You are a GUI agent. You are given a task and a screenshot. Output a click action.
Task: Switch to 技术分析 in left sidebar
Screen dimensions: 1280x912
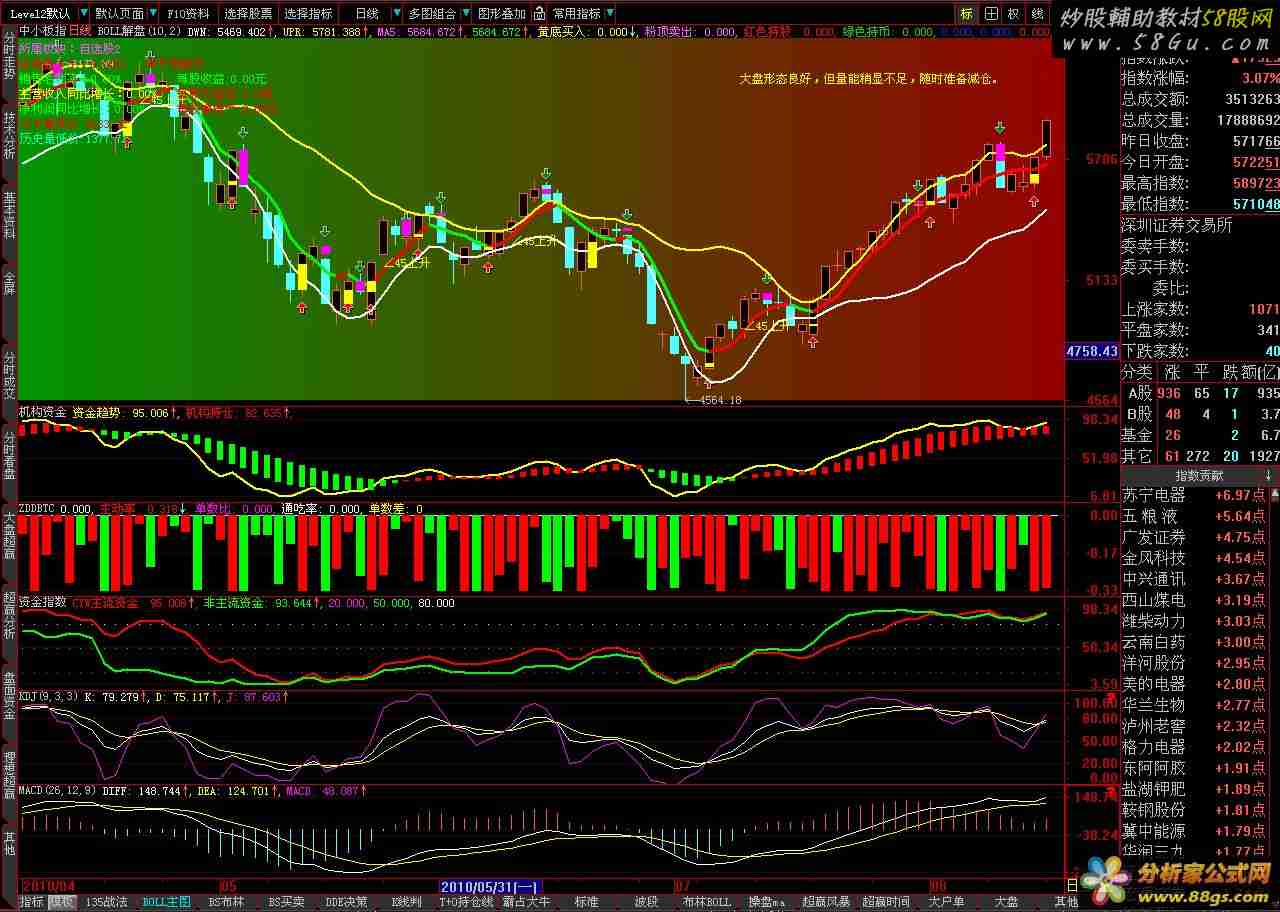pyautogui.click(x=9, y=135)
